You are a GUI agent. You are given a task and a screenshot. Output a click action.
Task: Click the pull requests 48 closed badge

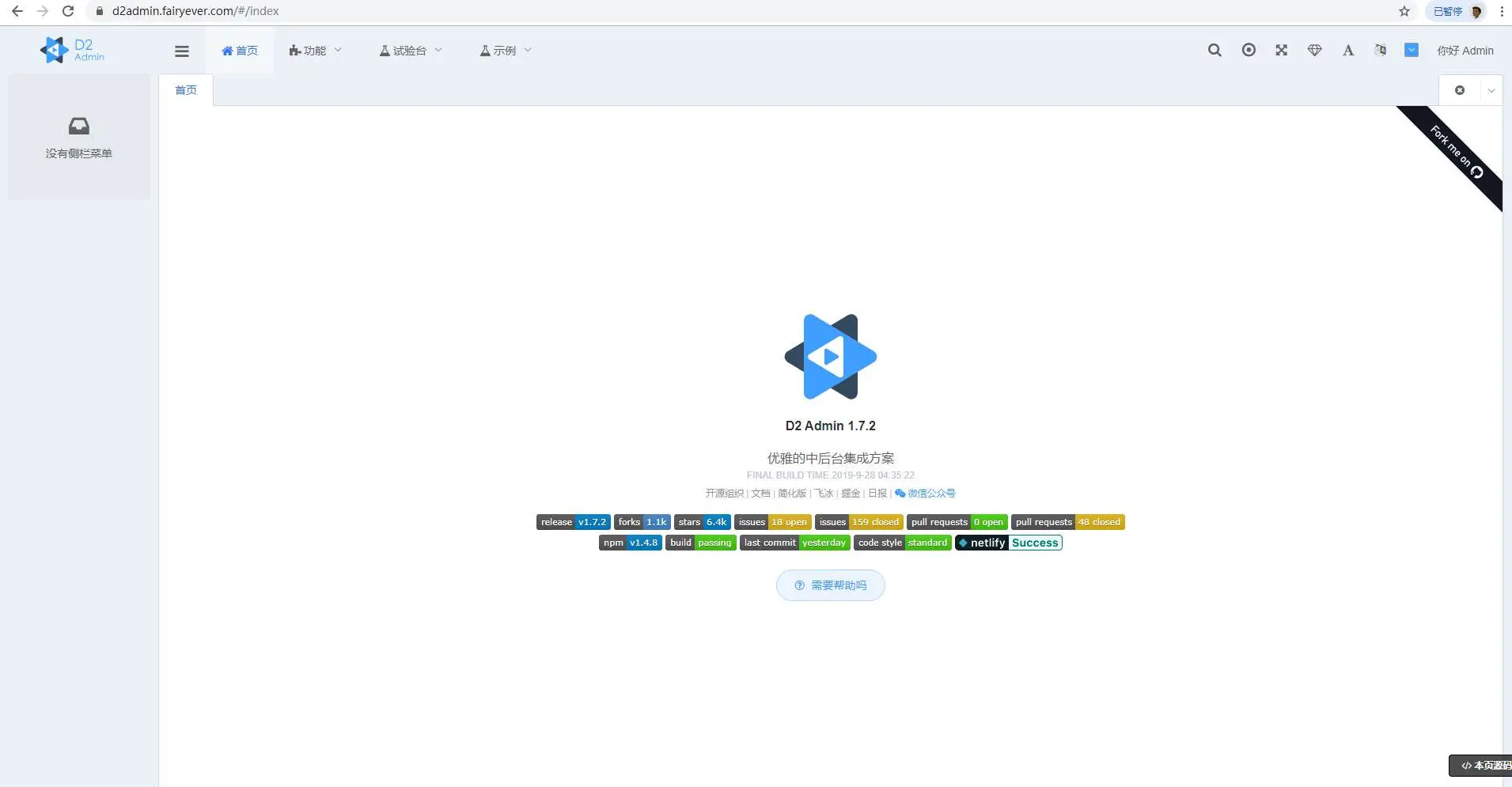1068,522
